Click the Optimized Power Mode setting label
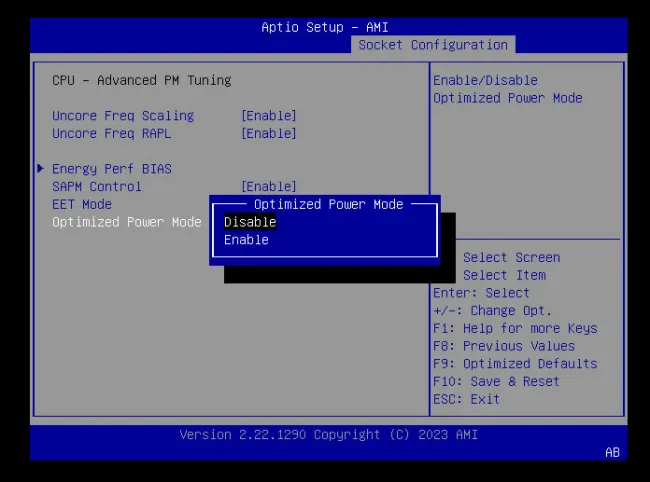 click(126, 222)
